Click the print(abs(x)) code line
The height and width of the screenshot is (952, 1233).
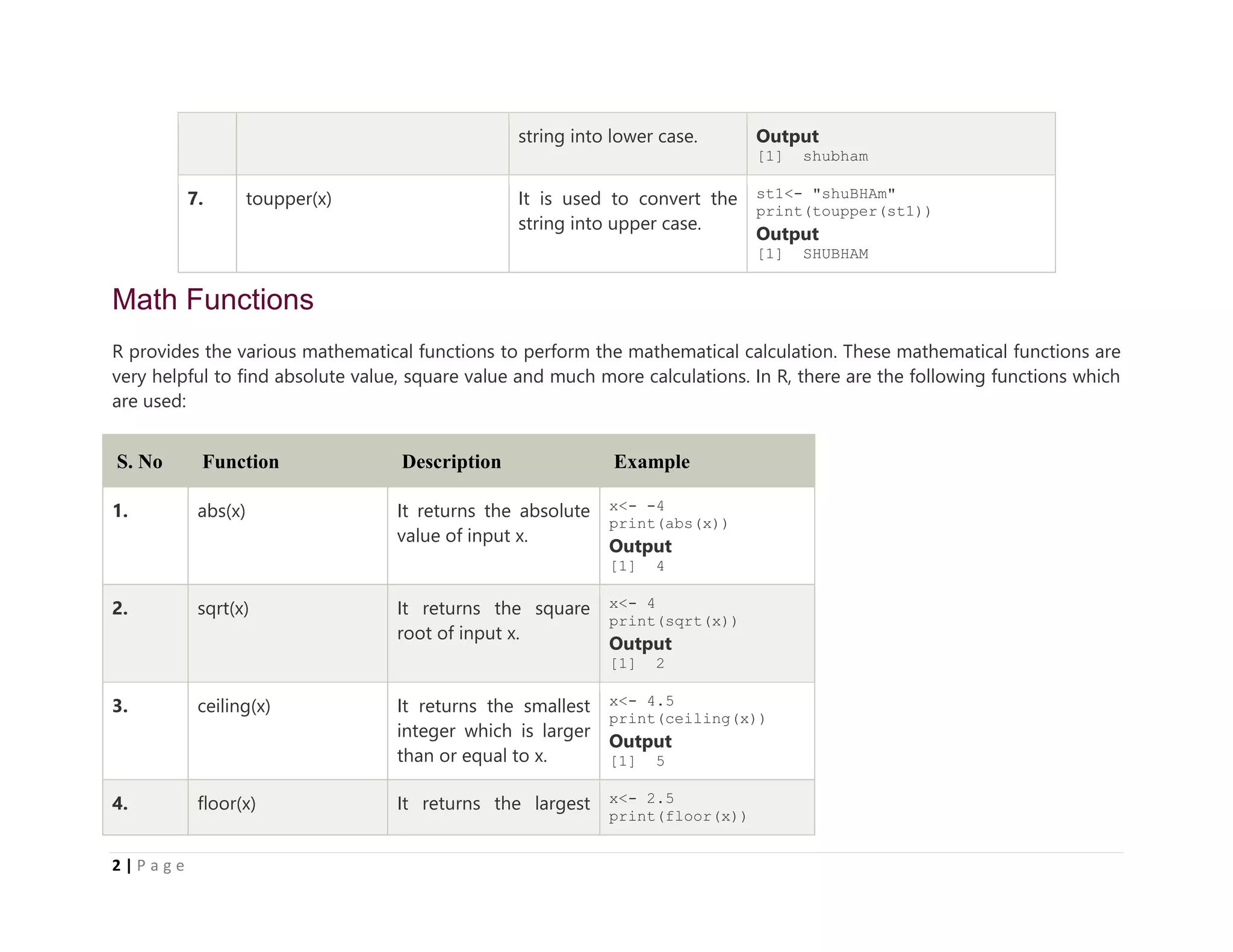[668, 524]
